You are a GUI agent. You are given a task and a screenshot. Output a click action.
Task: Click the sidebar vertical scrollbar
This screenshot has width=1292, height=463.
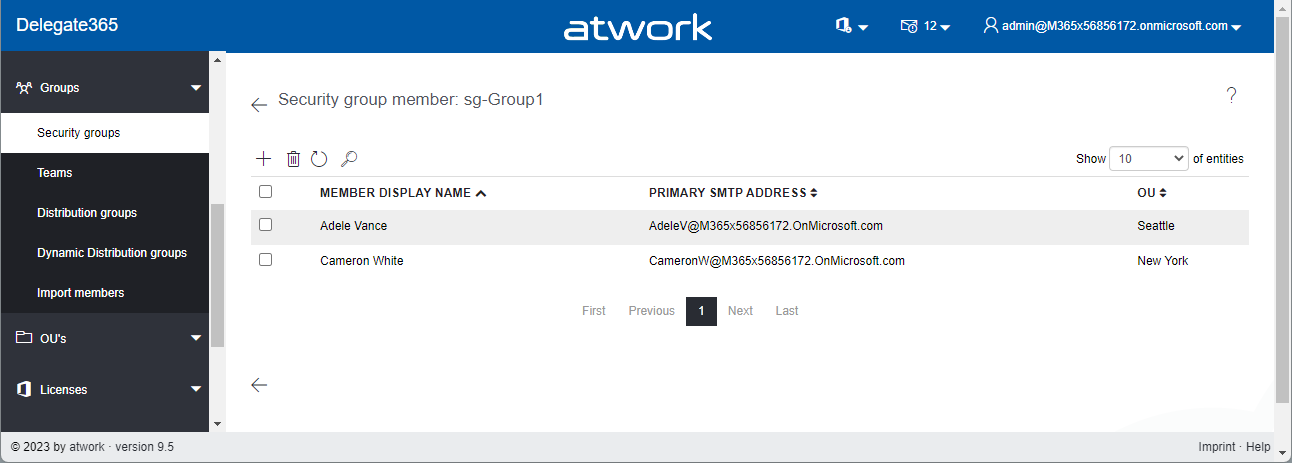coord(218,275)
